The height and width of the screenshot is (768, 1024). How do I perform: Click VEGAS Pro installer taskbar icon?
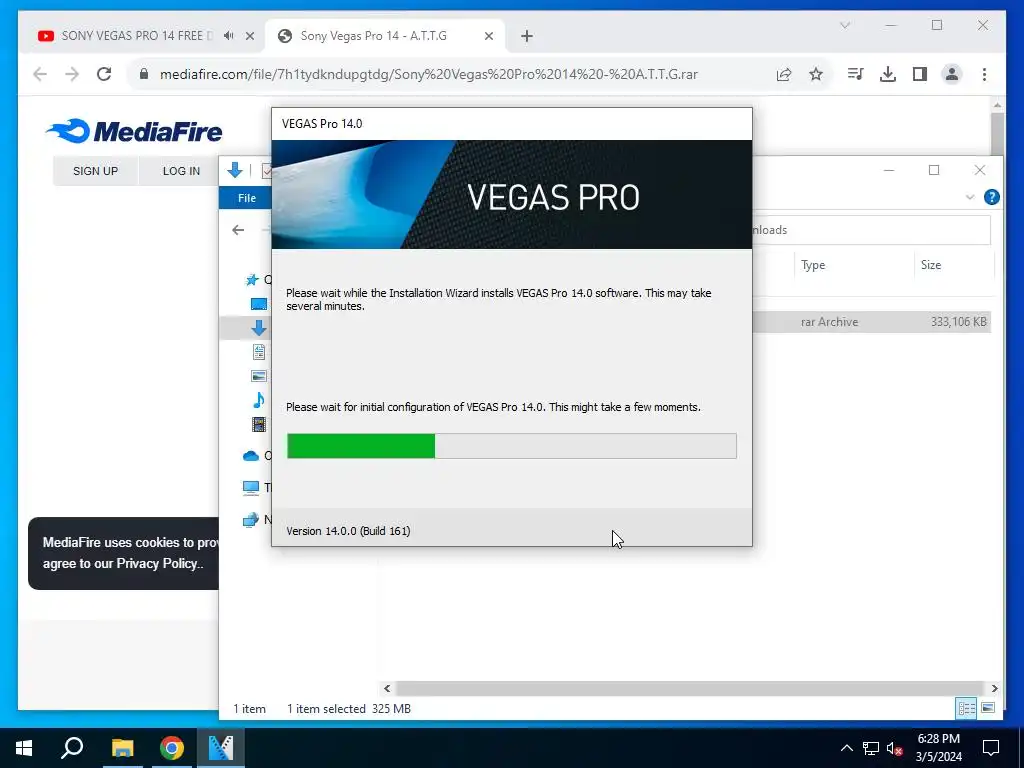click(x=221, y=748)
